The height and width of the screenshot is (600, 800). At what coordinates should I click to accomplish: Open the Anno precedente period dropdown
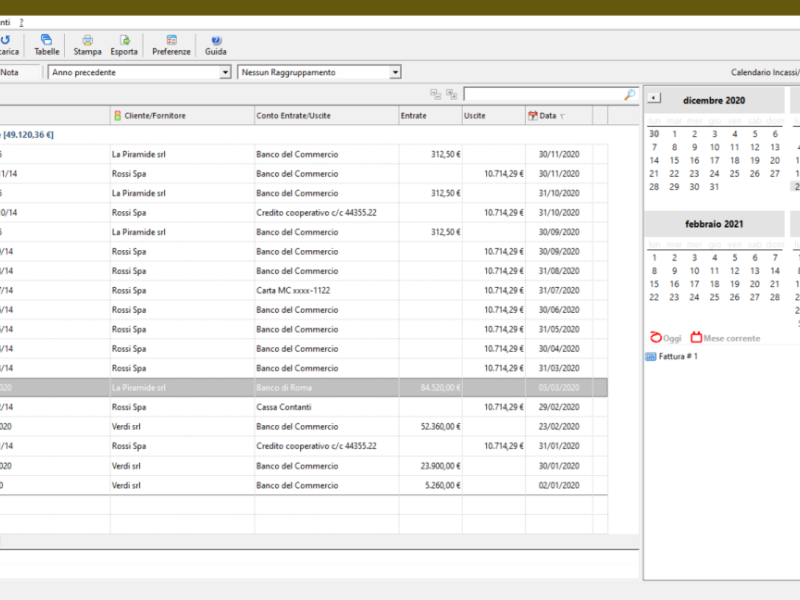point(225,72)
